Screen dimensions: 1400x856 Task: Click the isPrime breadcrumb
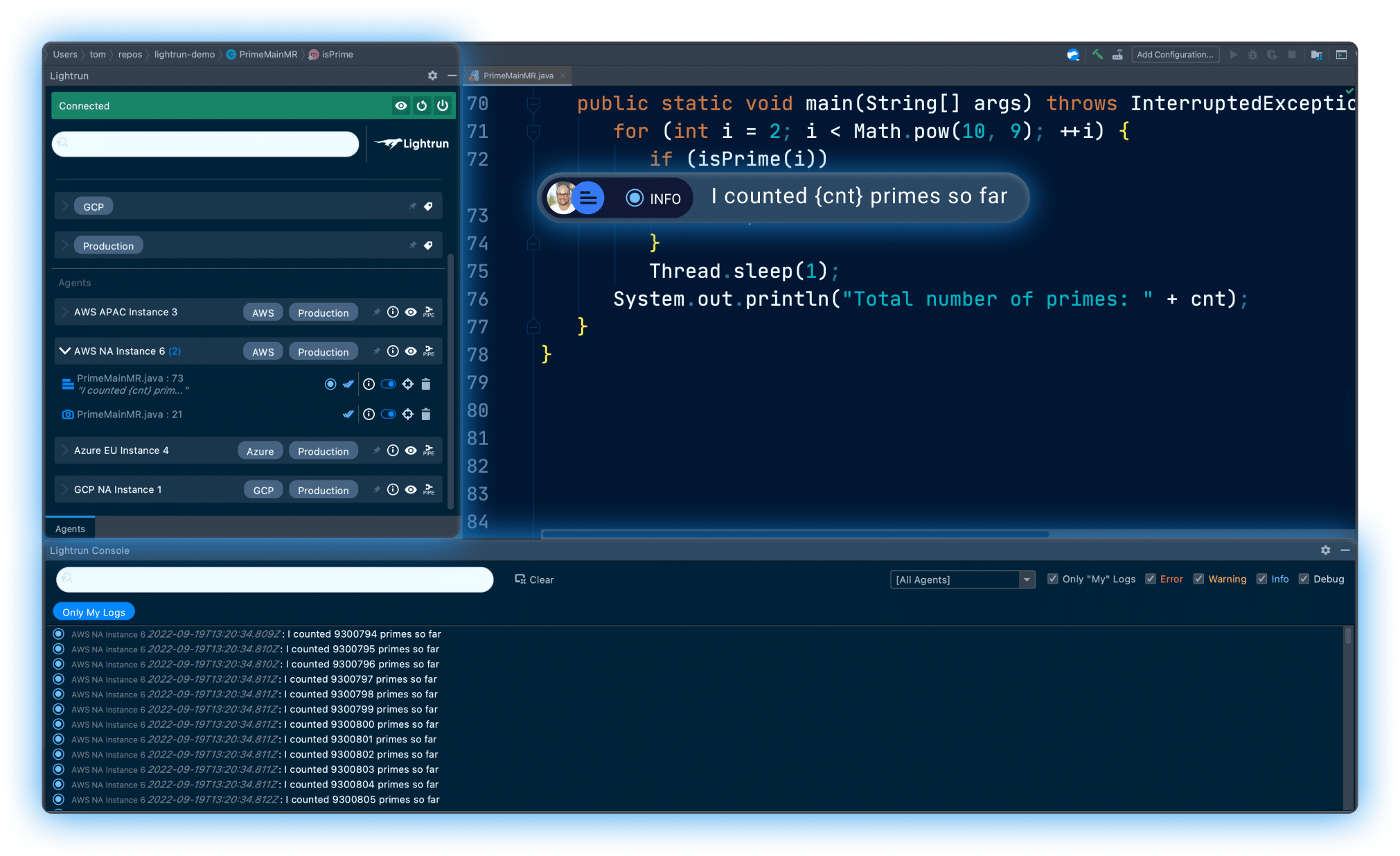331,54
